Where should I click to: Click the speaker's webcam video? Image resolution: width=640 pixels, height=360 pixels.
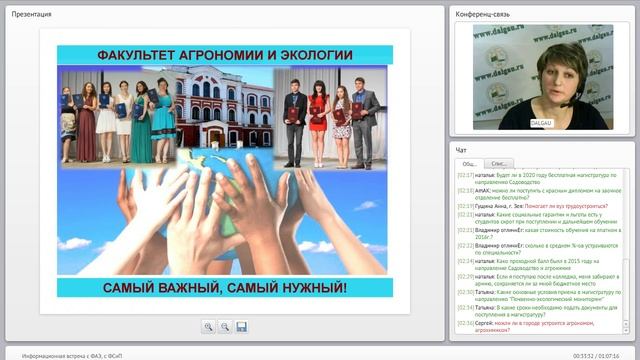(543, 77)
